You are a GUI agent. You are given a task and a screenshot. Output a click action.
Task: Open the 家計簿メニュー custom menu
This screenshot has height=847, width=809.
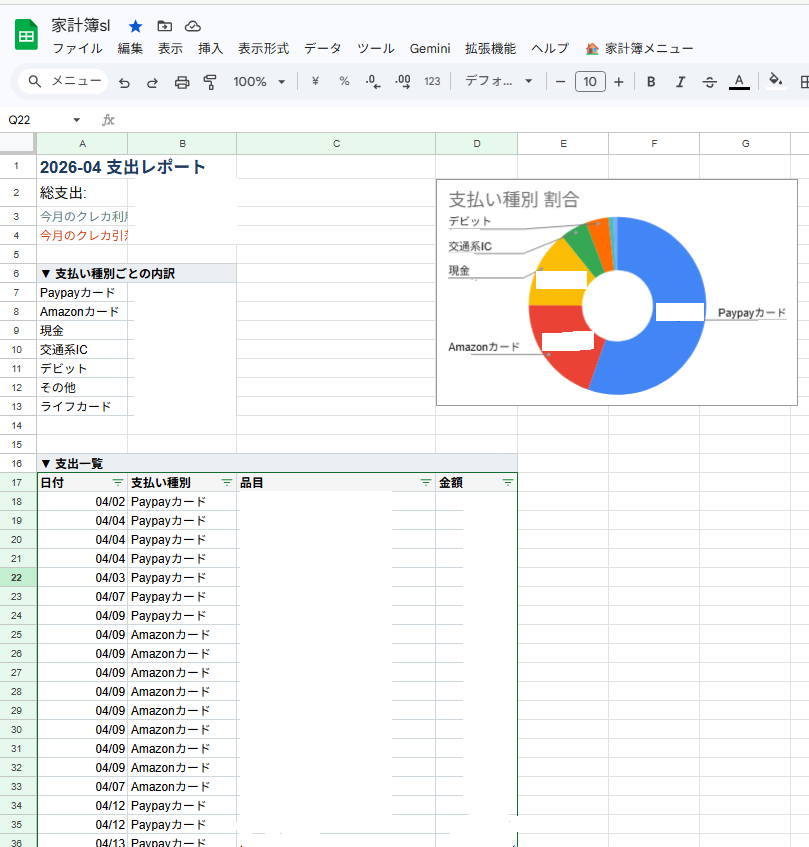(x=639, y=49)
